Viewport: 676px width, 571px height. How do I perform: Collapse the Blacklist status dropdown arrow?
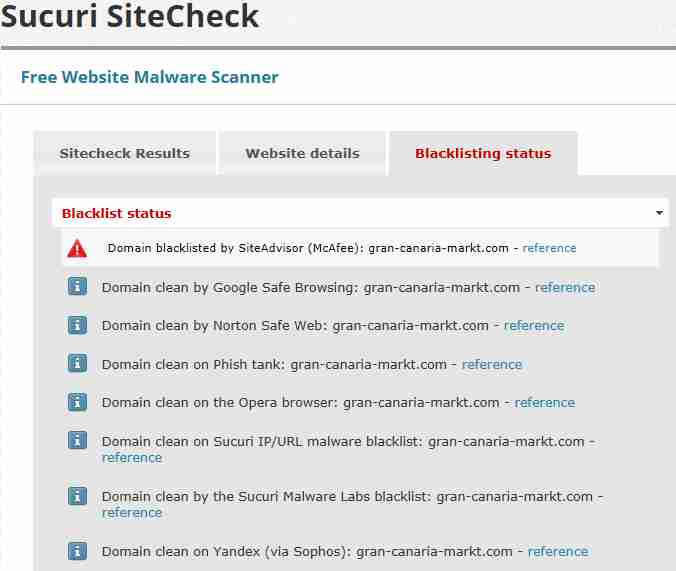click(659, 213)
